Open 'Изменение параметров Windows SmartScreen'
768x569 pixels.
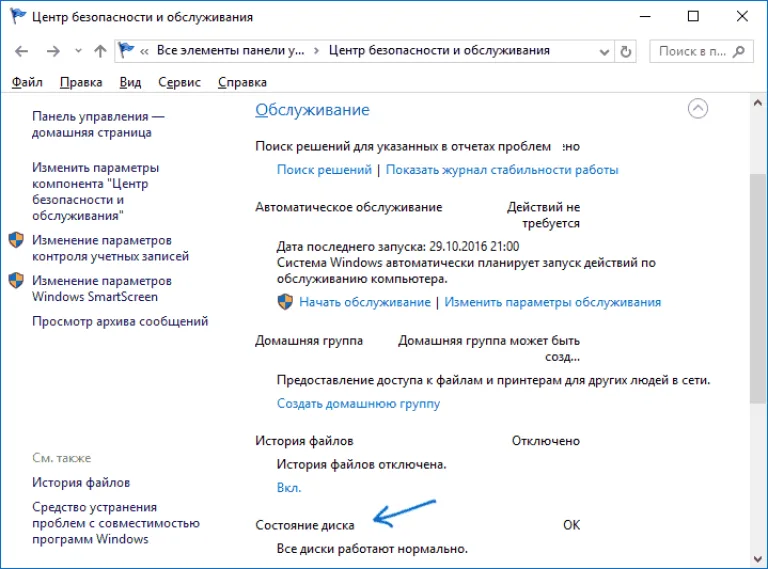(x=102, y=288)
